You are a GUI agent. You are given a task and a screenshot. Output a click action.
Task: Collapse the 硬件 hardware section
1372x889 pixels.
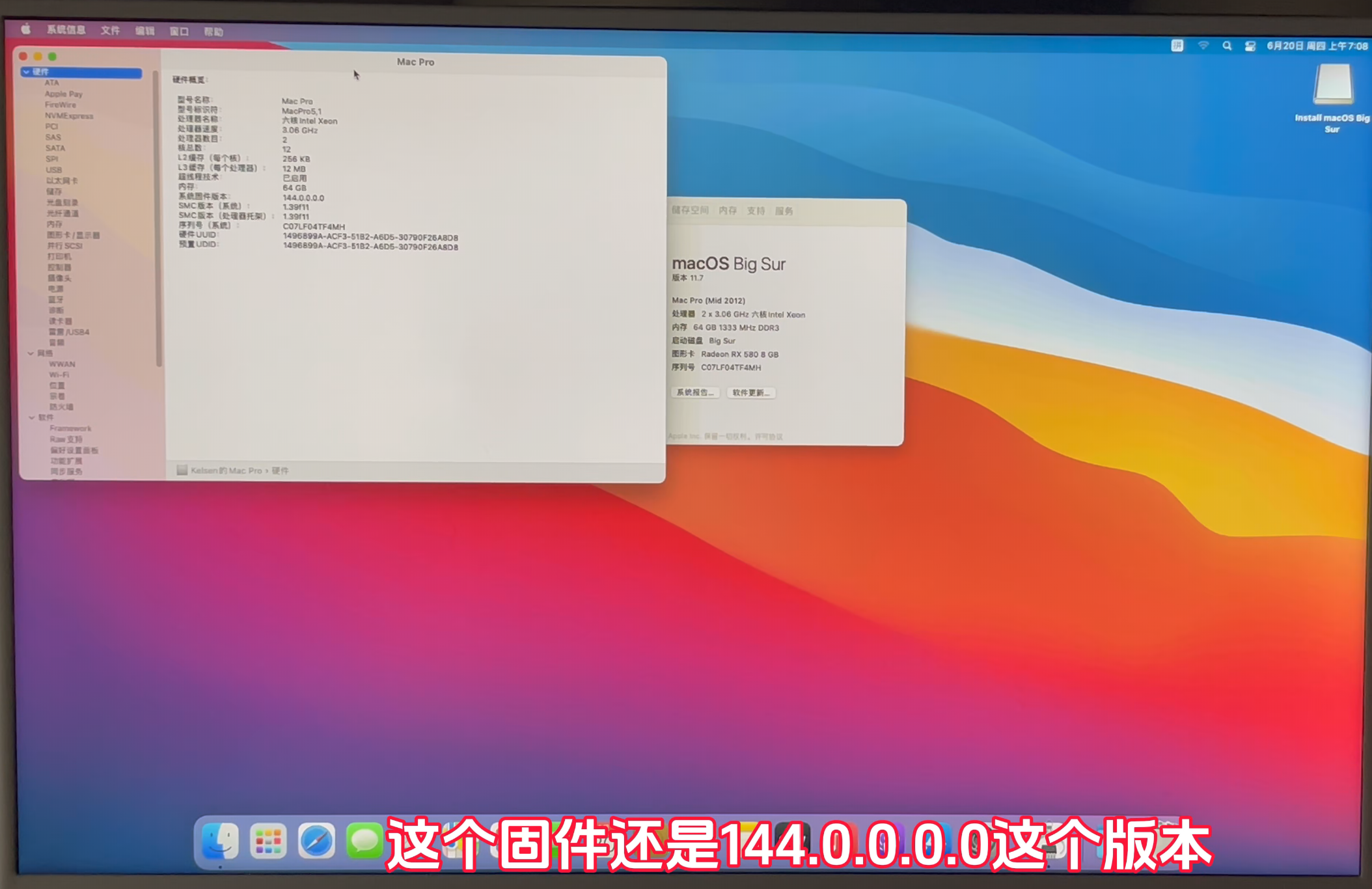click(x=27, y=72)
